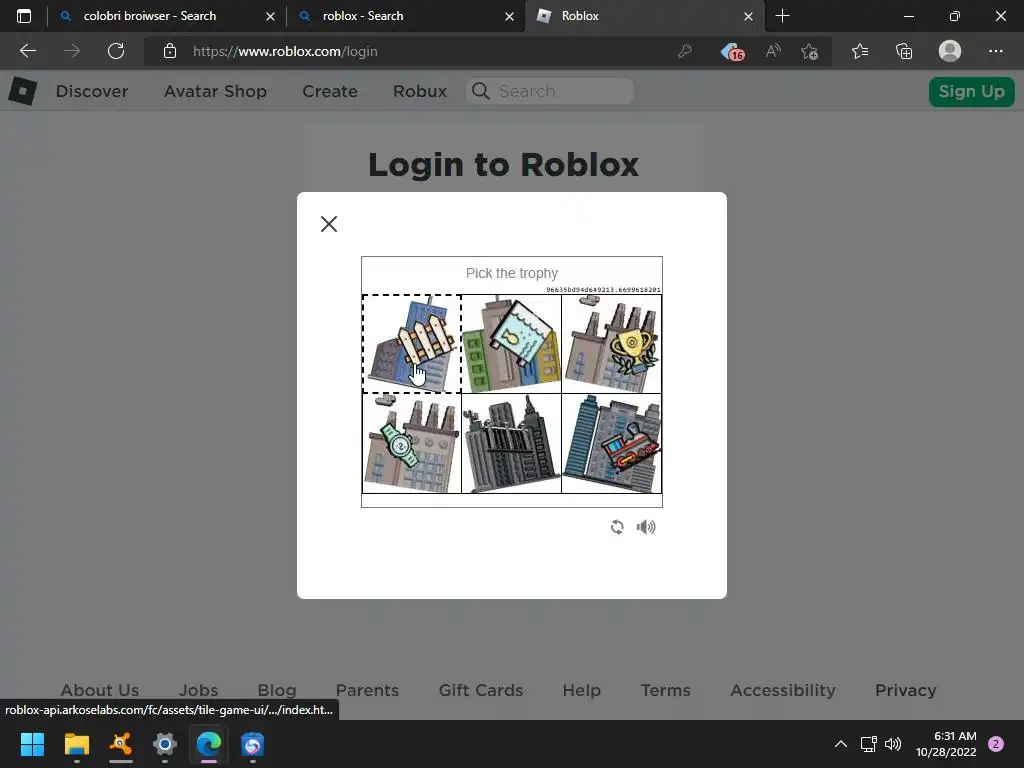
Task: Open the orange antivirus taskbar icon
Action: click(x=120, y=744)
